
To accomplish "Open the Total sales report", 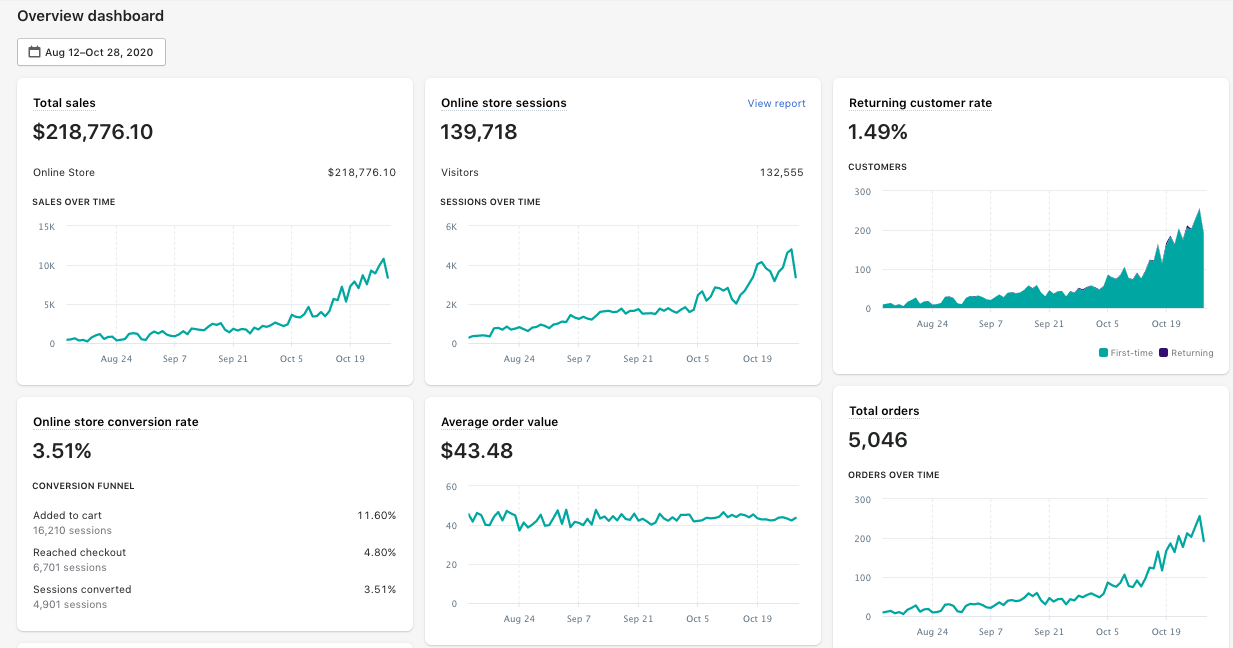I will coord(66,103).
